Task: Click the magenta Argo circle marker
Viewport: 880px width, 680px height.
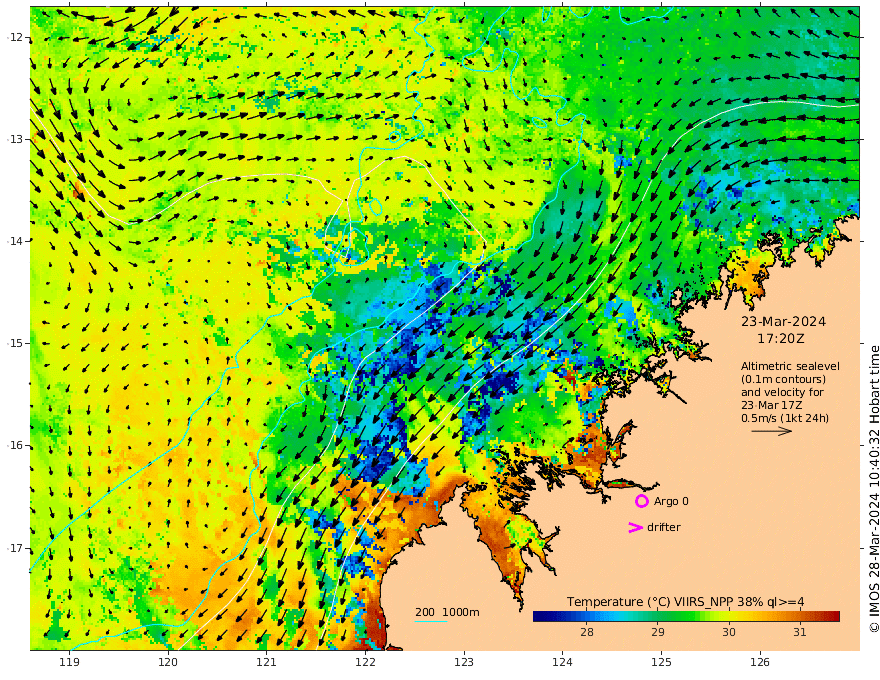Action: pos(641,501)
